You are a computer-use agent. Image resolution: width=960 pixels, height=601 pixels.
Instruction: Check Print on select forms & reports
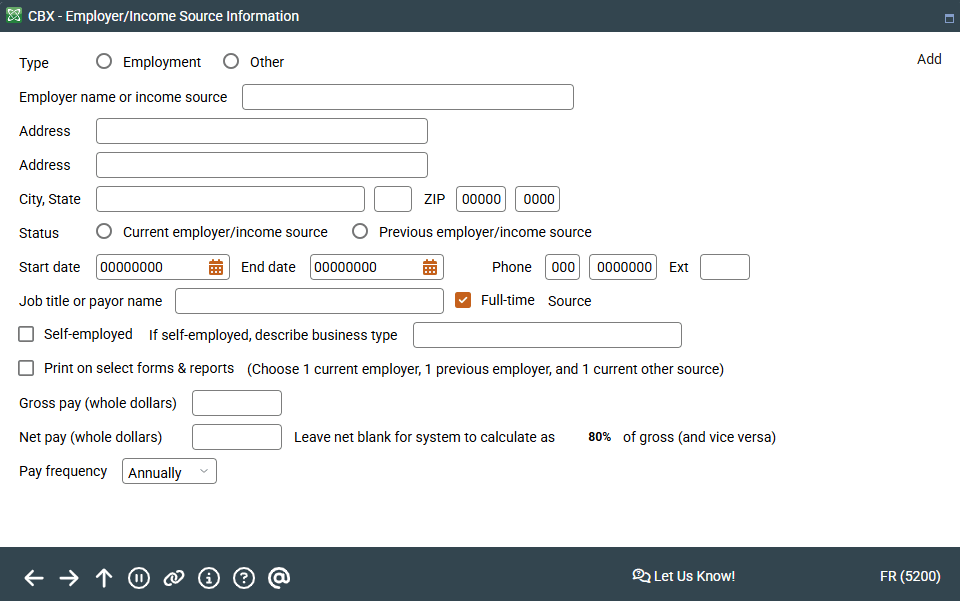tap(25, 367)
